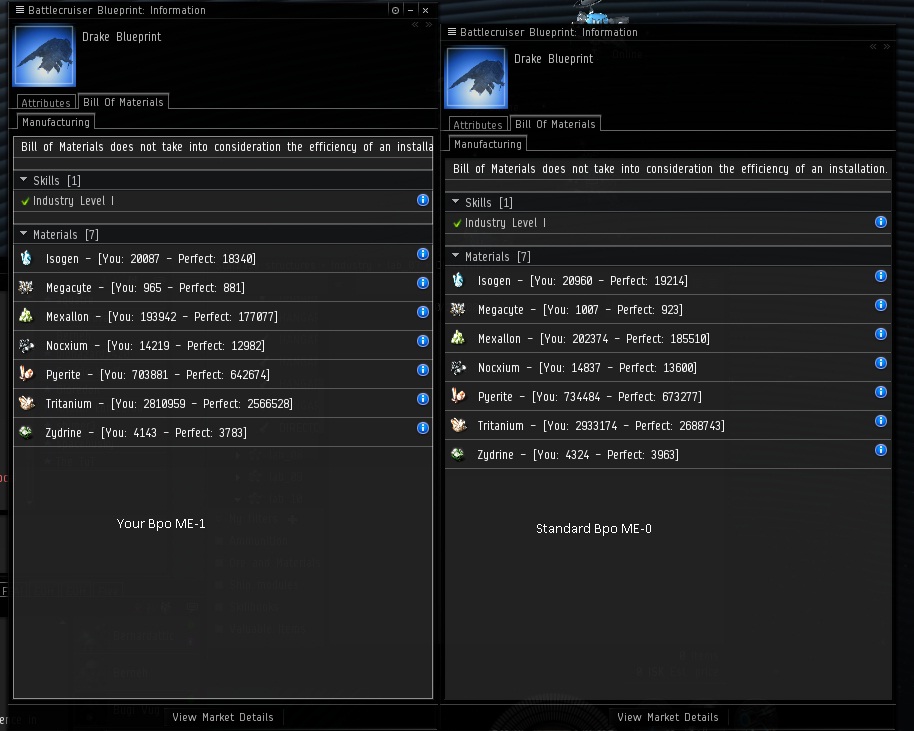This screenshot has width=914, height=731.
Task: Switch to Attributes tab in left window
Action: pos(46,102)
